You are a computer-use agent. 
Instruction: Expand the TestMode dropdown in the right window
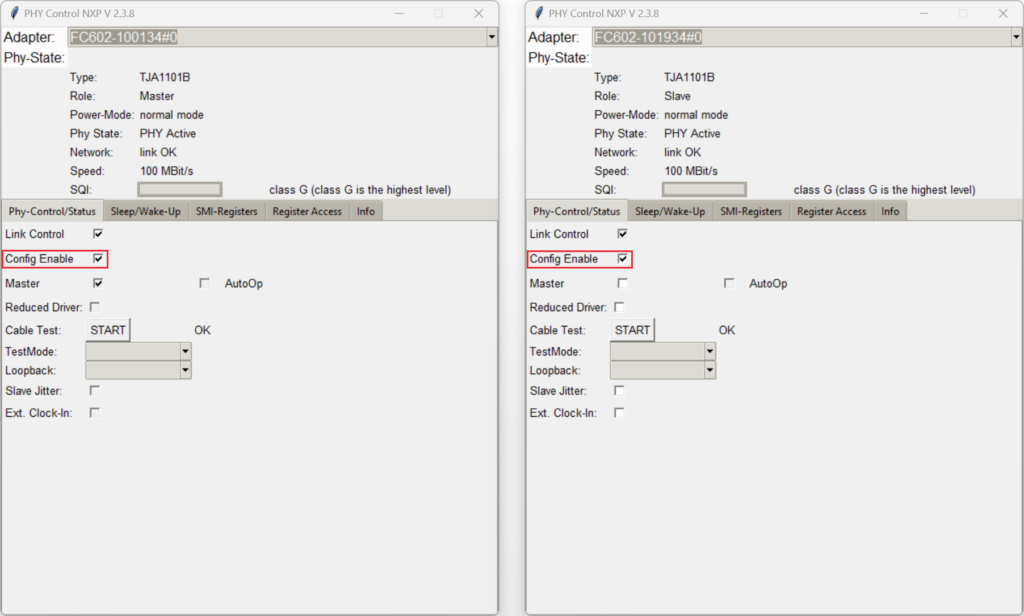click(710, 351)
